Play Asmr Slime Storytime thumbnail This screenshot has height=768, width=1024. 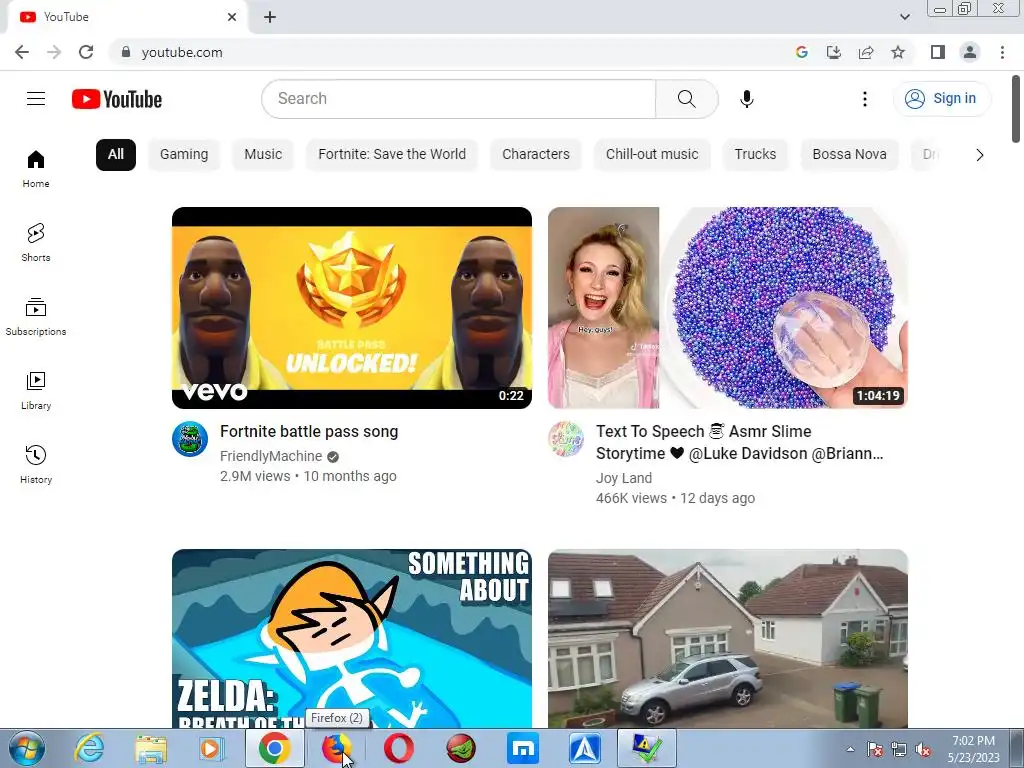[x=728, y=308]
